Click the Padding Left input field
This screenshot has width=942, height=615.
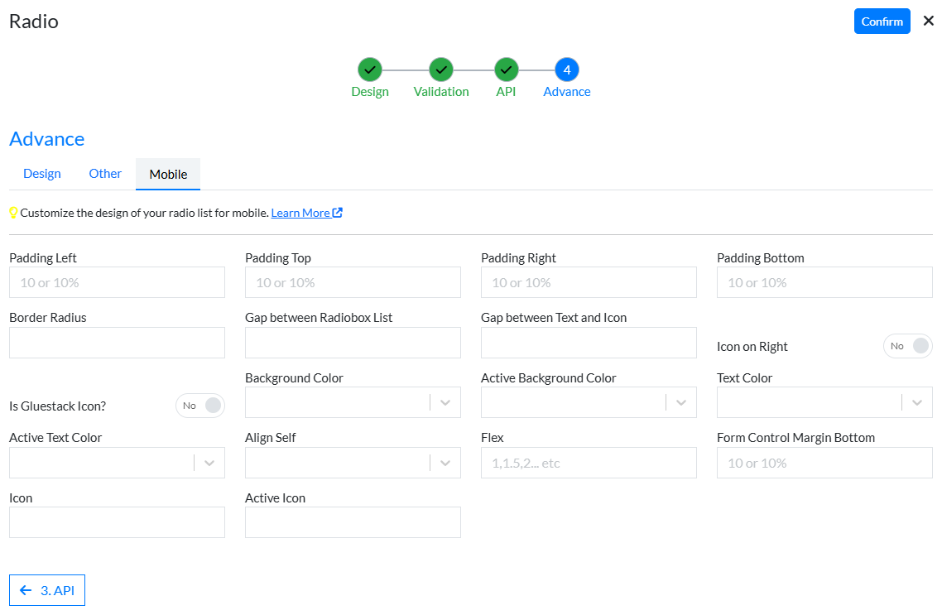[117, 283]
